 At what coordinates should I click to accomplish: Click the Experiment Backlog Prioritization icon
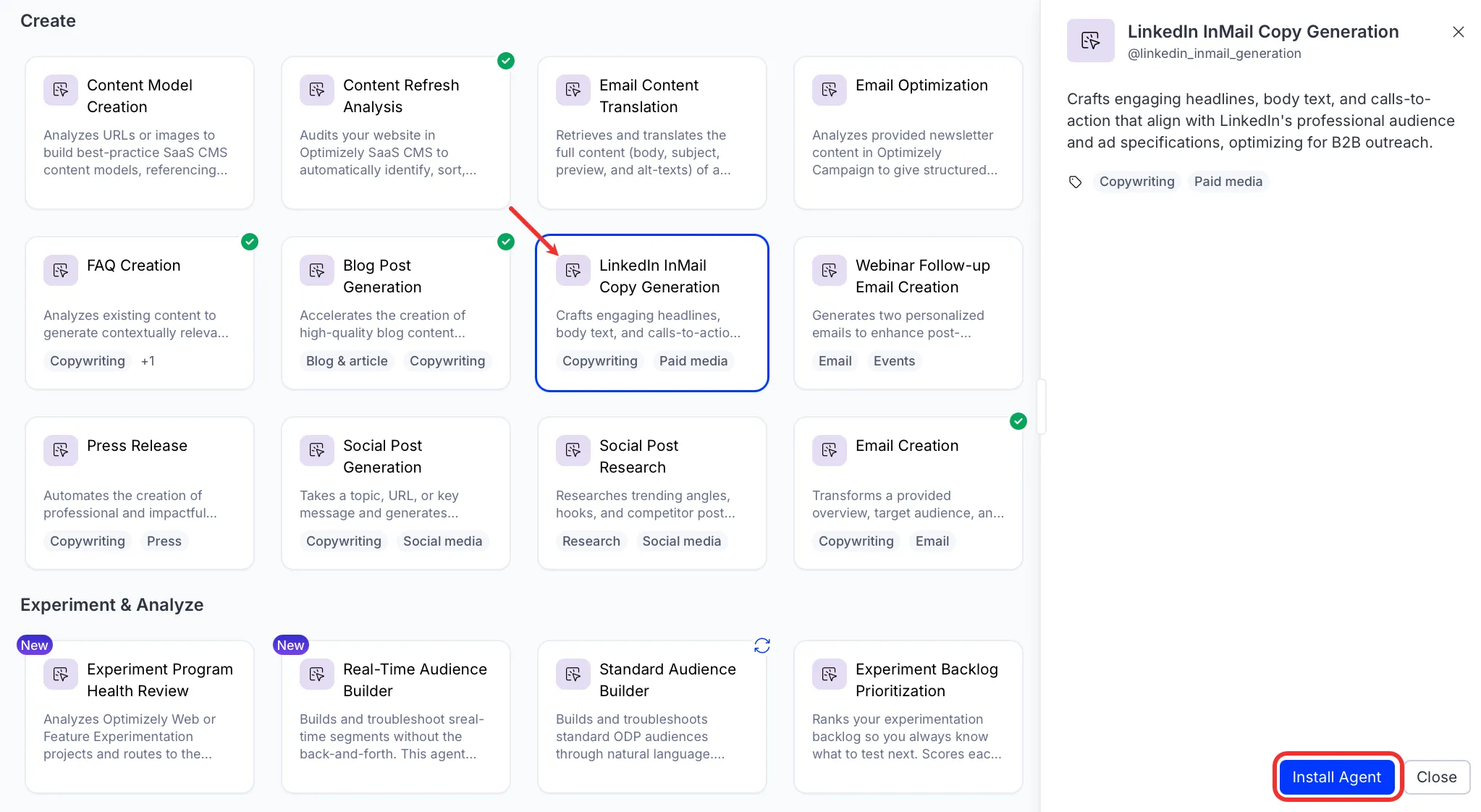(830, 674)
